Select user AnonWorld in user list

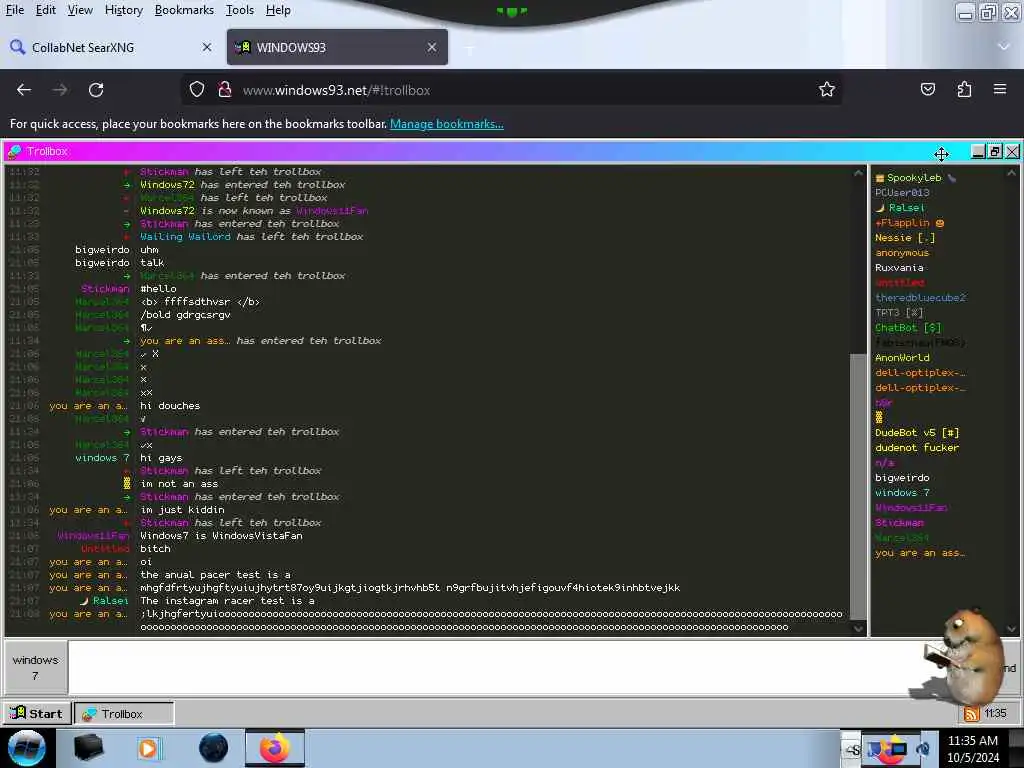902,358
